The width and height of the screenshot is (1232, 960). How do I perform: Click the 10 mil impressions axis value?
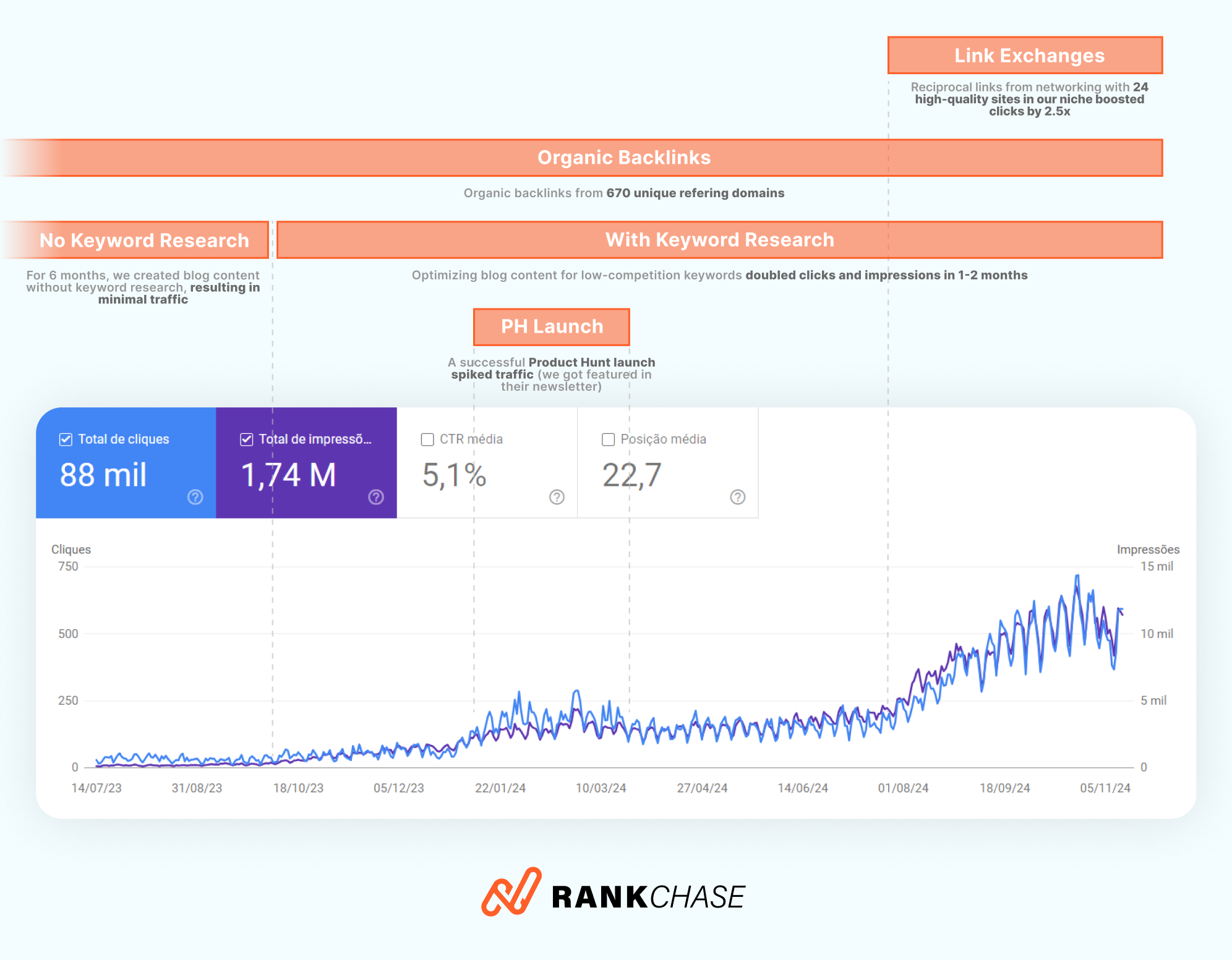[x=1157, y=634]
